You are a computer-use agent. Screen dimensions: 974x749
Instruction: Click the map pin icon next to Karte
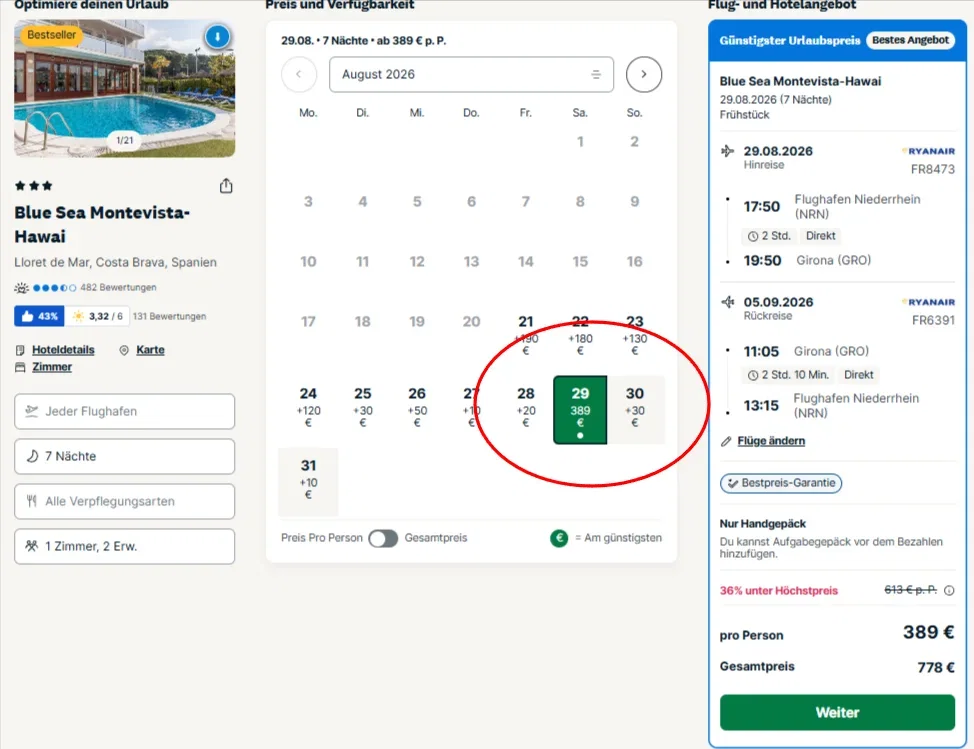124,350
